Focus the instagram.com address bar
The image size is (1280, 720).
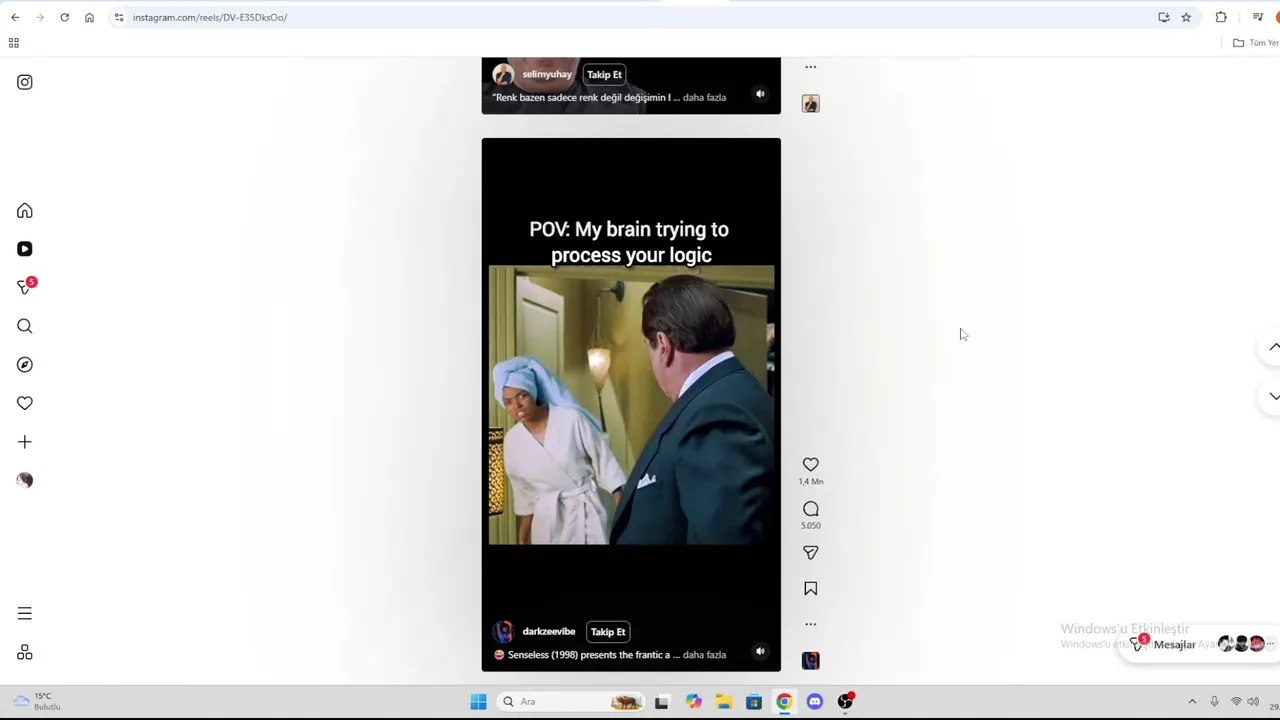[x=640, y=17]
